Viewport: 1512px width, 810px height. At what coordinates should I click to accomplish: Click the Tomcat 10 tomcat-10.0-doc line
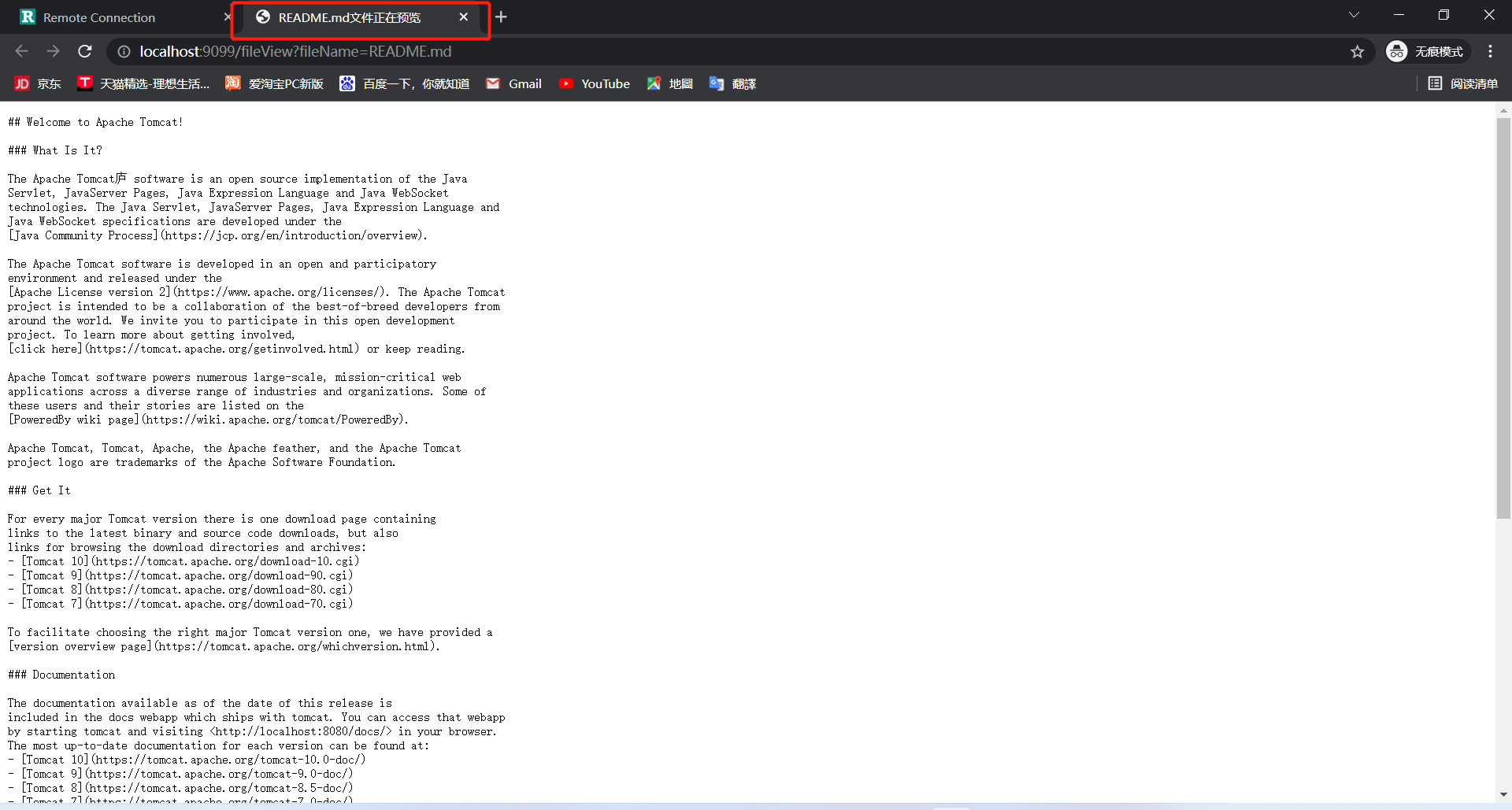(x=187, y=760)
